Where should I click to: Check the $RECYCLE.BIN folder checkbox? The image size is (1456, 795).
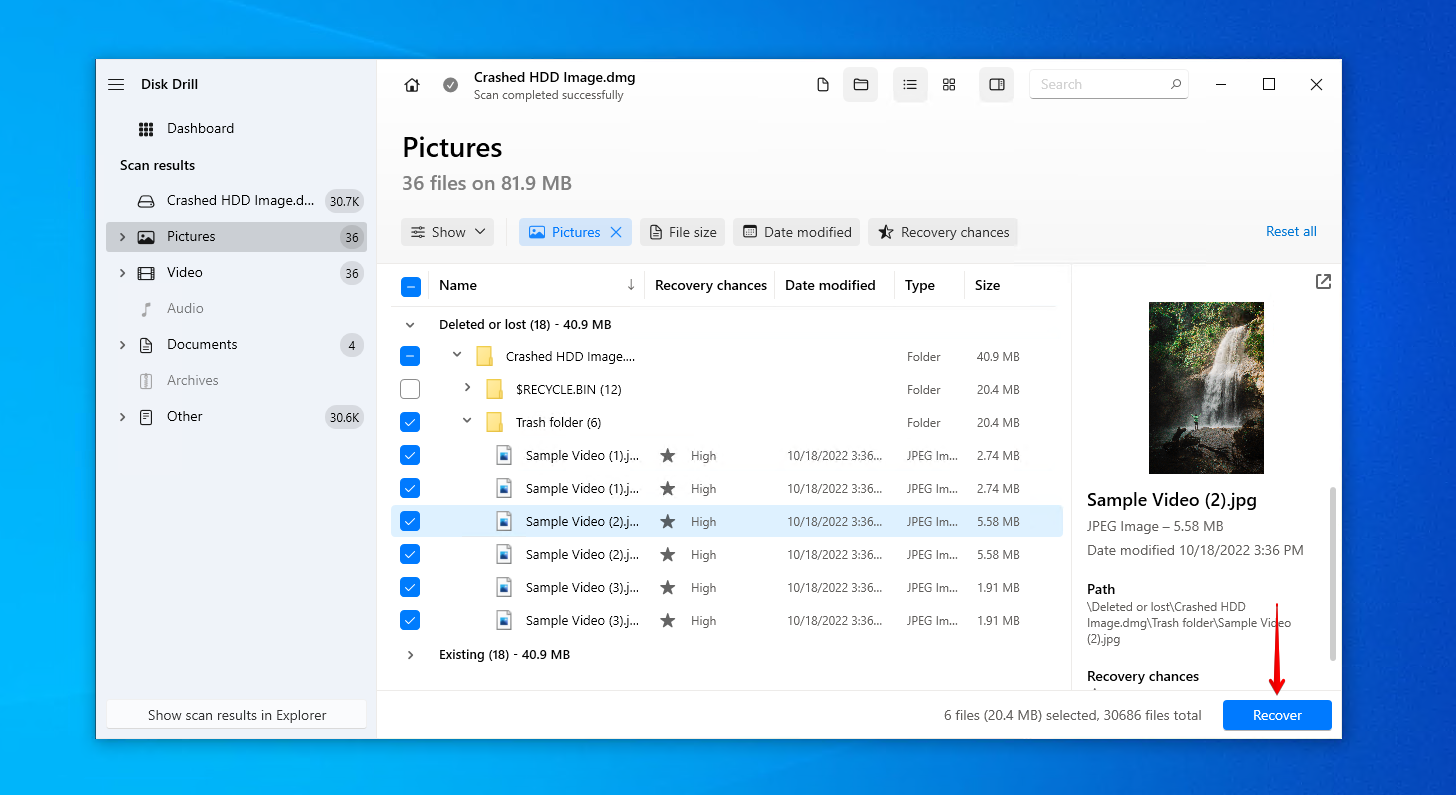point(410,388)
